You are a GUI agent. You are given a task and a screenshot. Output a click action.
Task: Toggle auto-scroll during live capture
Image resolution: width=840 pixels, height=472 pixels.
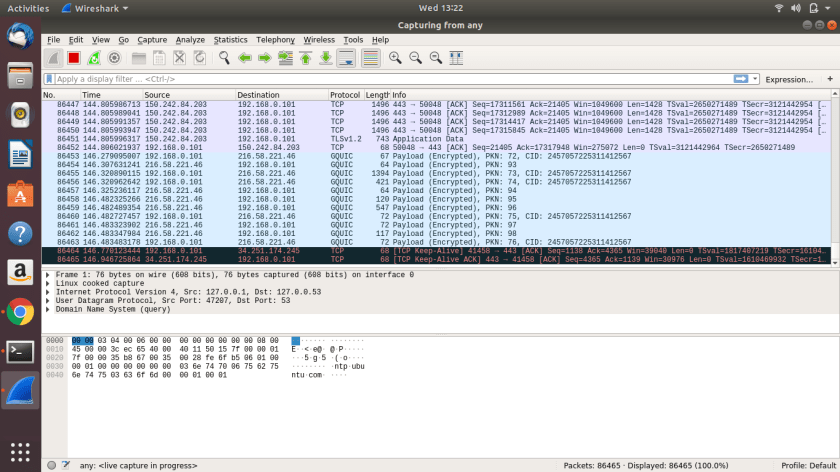346,58
